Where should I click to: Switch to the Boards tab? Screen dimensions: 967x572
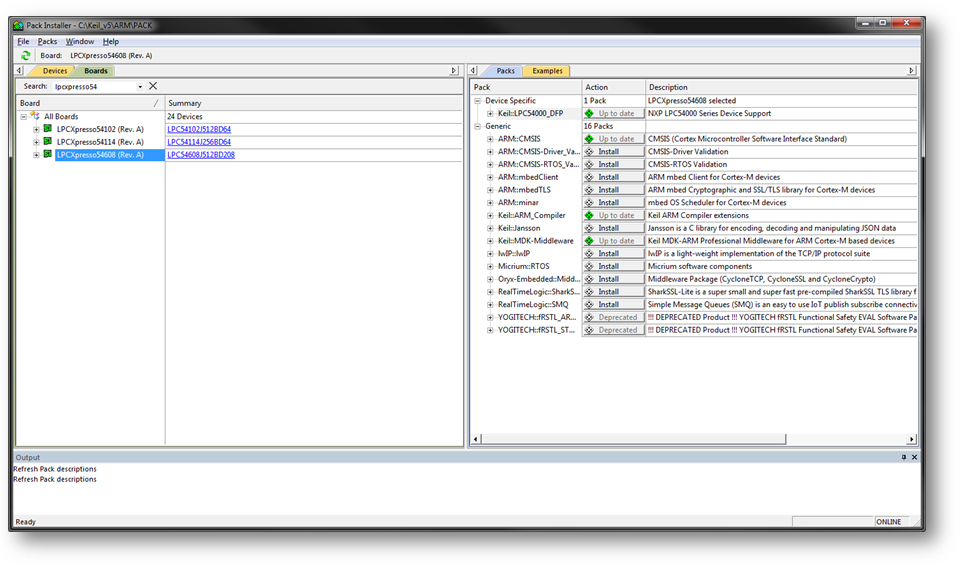pyautogui.click(x=96, y=71)
